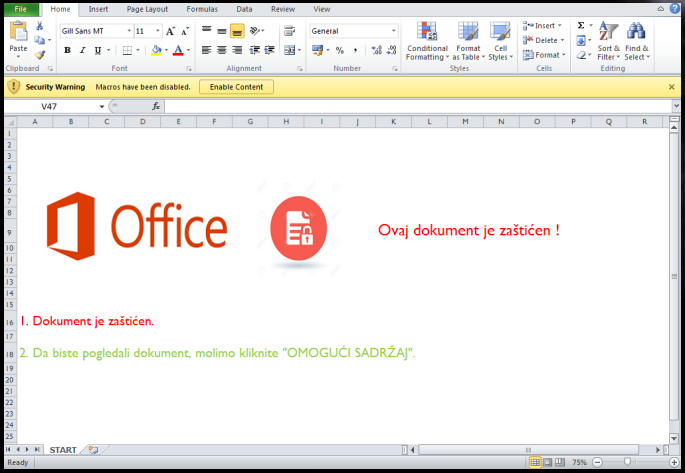Click the red Font Color icon
Viewport: 685px width, 473px height.
pyautogui.click(x=178, y=50)
